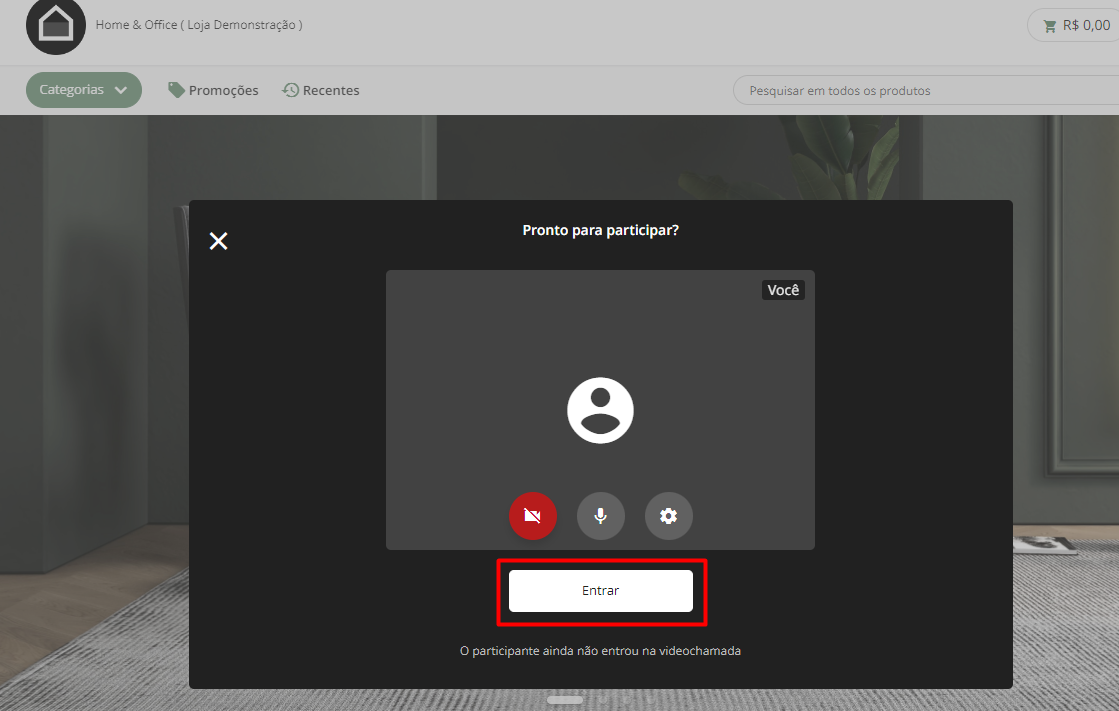Image resolution: width=1119 pixels, height=711 pixels.
Task: Open the Promoções section
Action: [213, 90]
